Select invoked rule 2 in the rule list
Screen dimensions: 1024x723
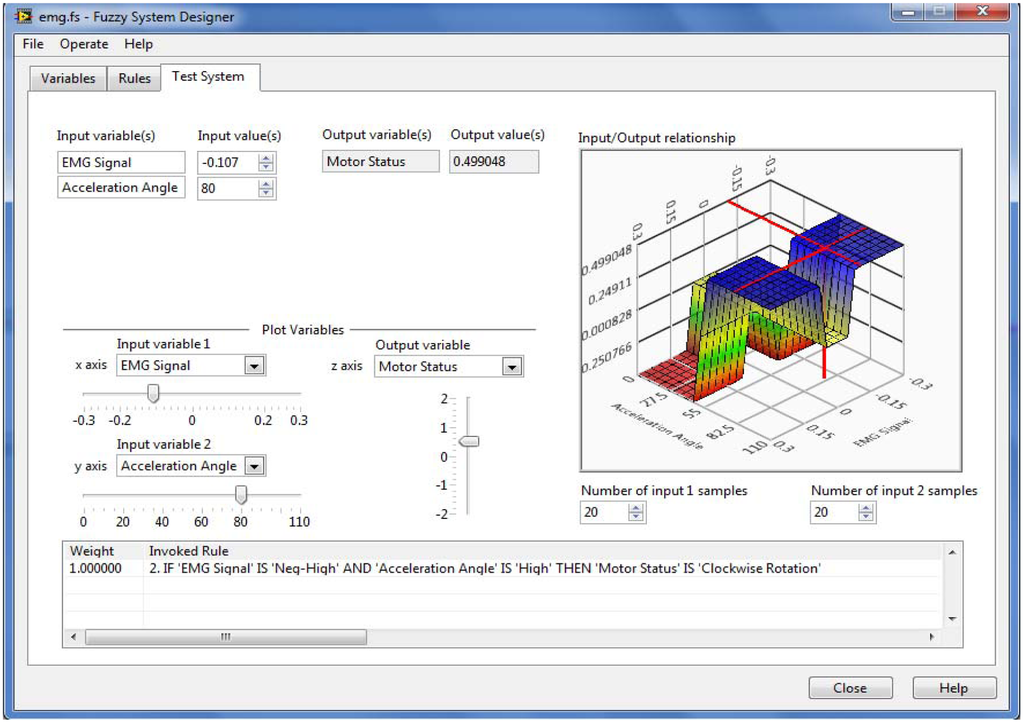(x=485, y=568)
